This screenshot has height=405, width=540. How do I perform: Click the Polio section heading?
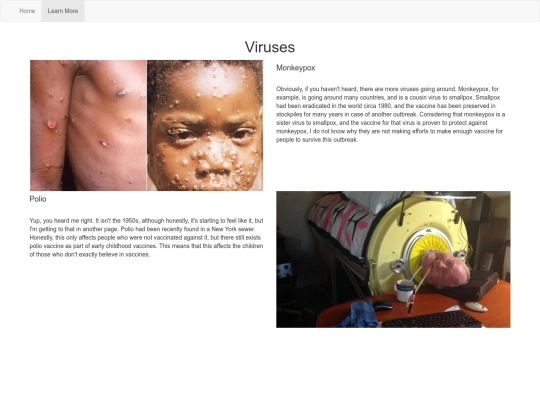click(x=38, y=199)
